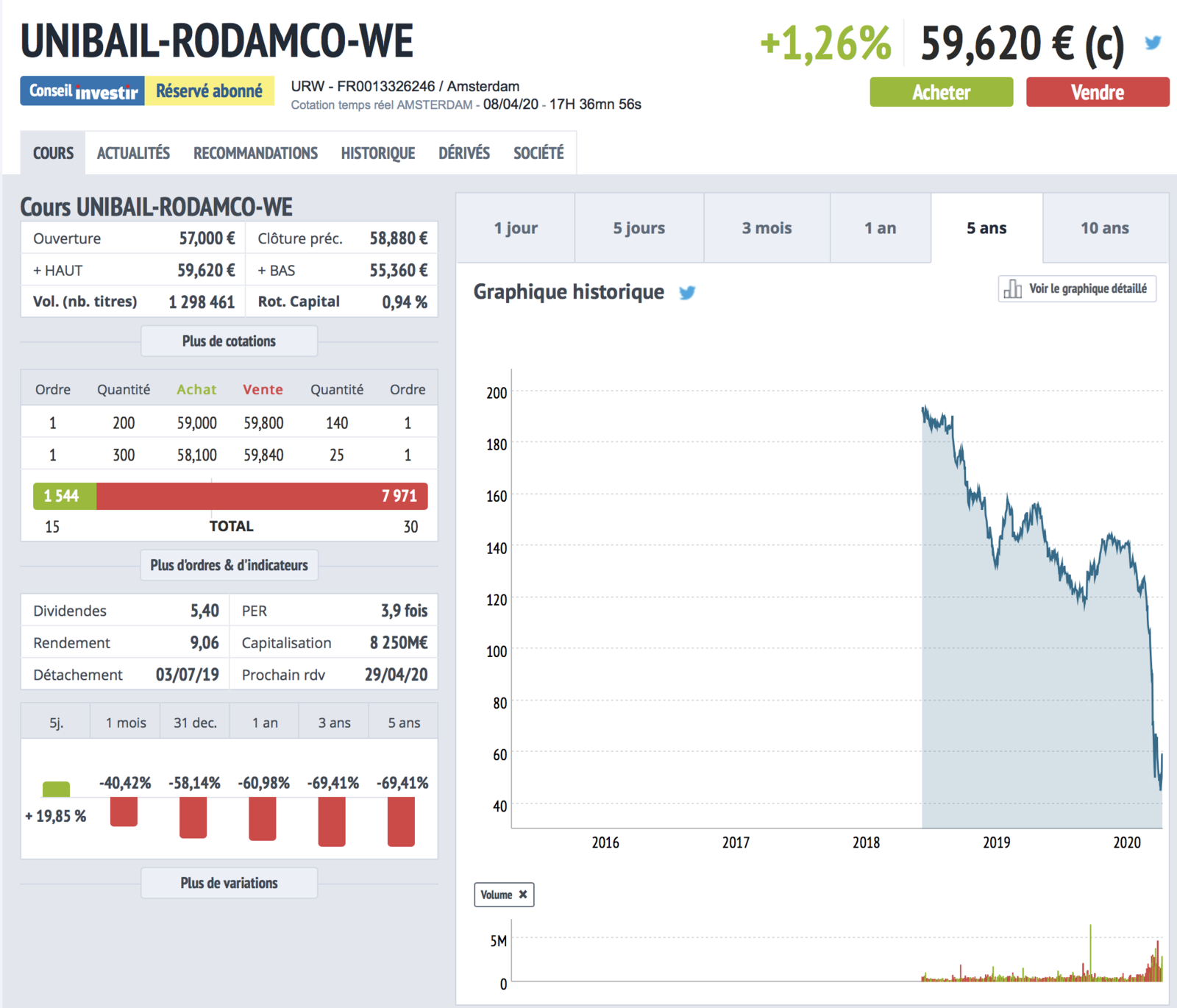This screenshot has width=1177, height=1008.
Task: Click the green 1 544 buy volume bar
Action: pyautogui.click(x=65, y=496)
